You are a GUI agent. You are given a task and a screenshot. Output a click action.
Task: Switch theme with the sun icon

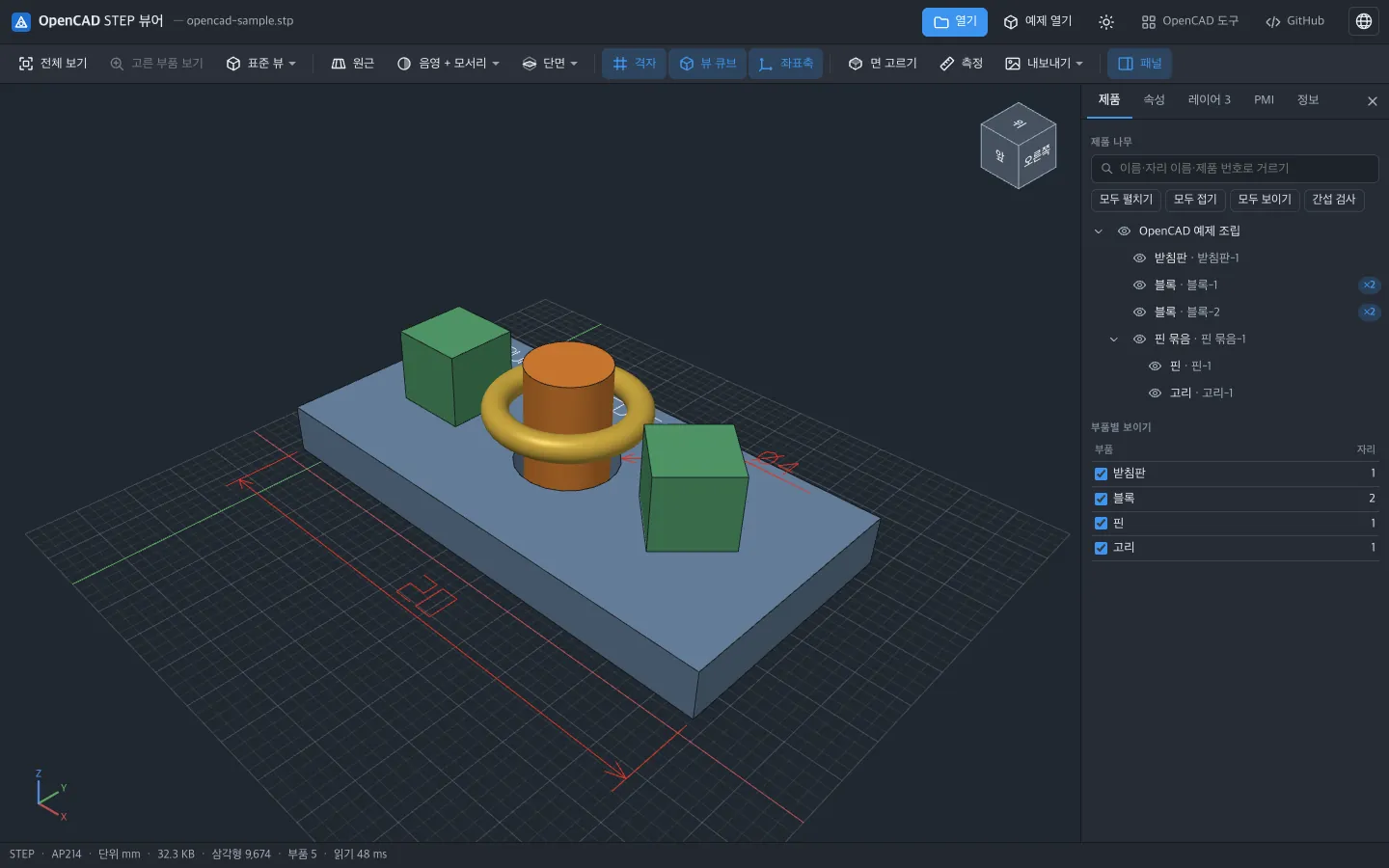click(1106, 21)
